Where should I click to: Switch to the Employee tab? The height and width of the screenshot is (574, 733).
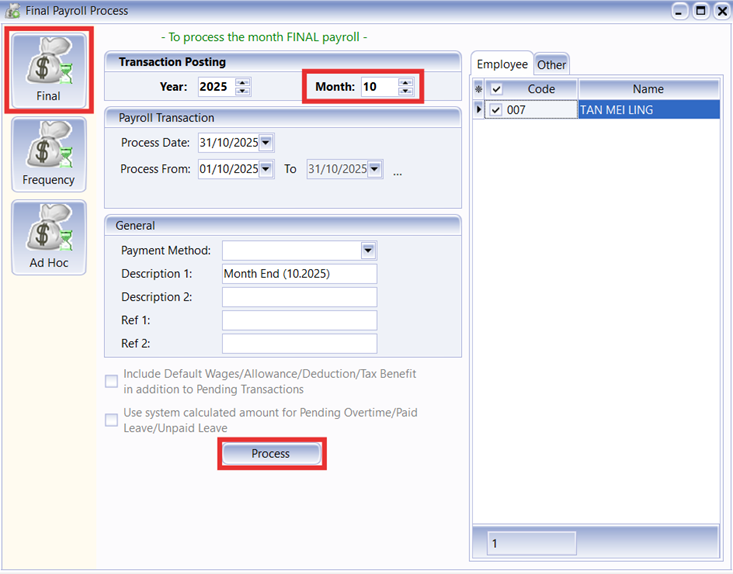point(502,64)
